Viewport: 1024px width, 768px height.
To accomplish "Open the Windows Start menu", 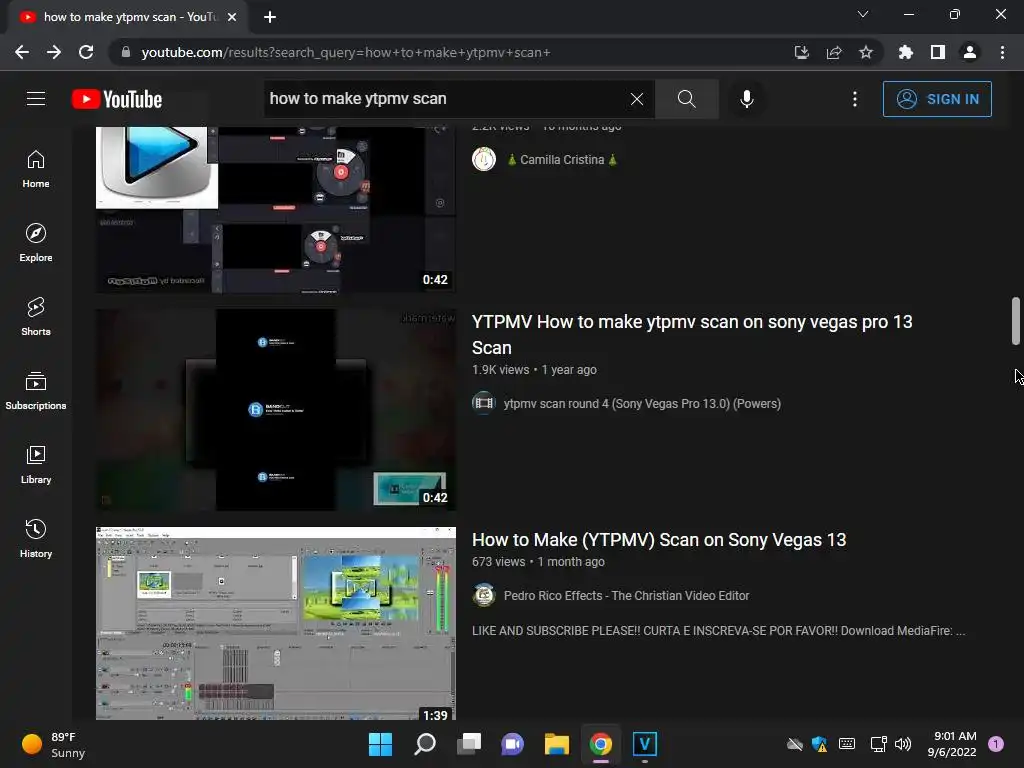I will tap(380, 744).
